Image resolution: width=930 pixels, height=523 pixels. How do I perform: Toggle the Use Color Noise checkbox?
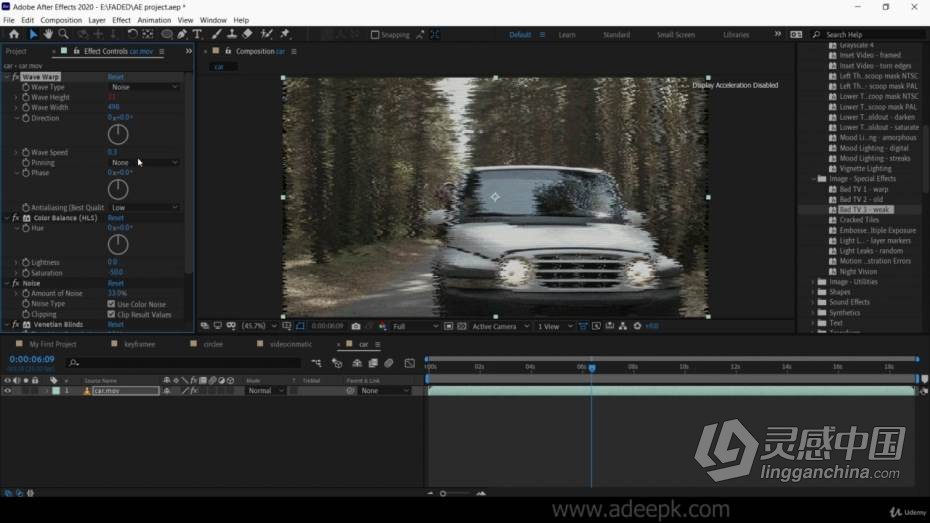click(111, 304)
